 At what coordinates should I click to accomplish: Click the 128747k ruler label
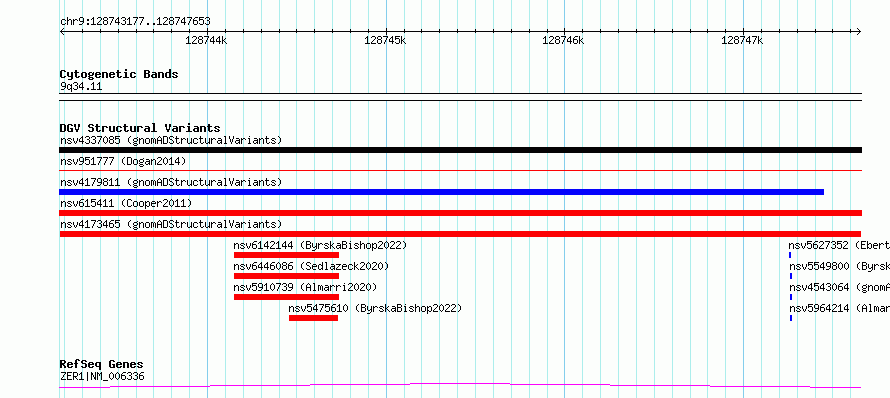pyautogui.click(x=742, y=40)
